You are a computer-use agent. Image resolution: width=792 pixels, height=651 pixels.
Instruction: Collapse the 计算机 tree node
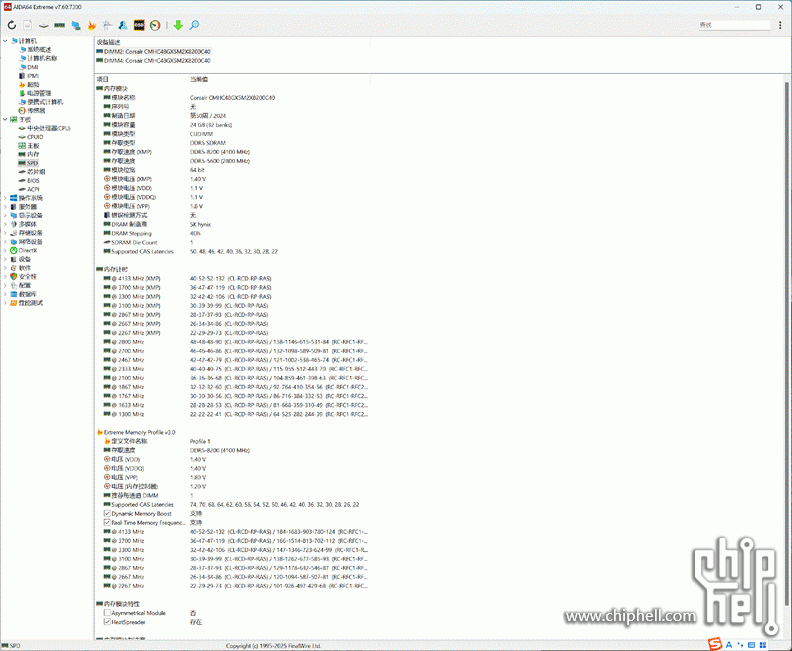[6, 41]
